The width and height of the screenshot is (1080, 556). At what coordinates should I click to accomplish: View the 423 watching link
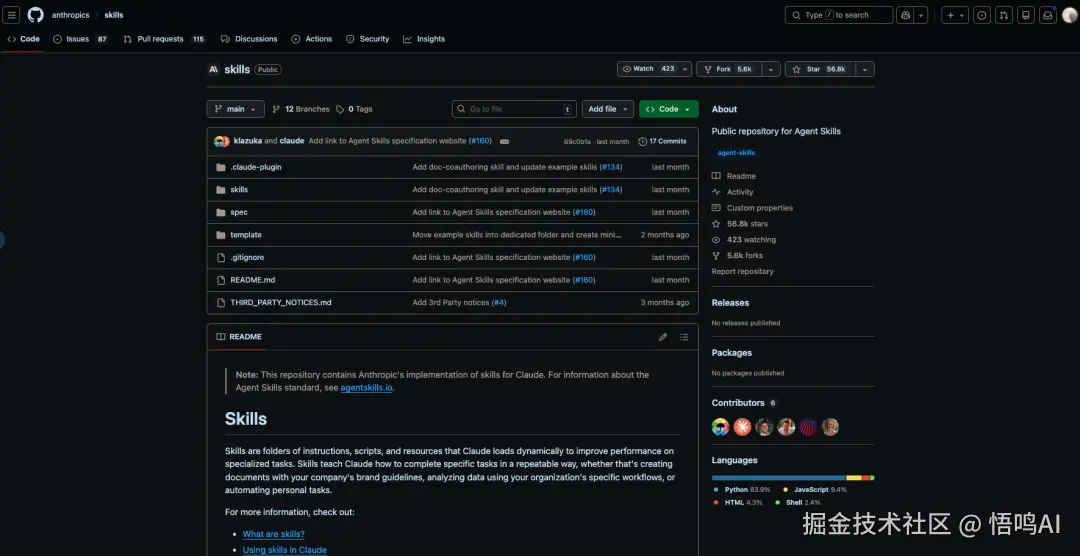tap(744, 240)
